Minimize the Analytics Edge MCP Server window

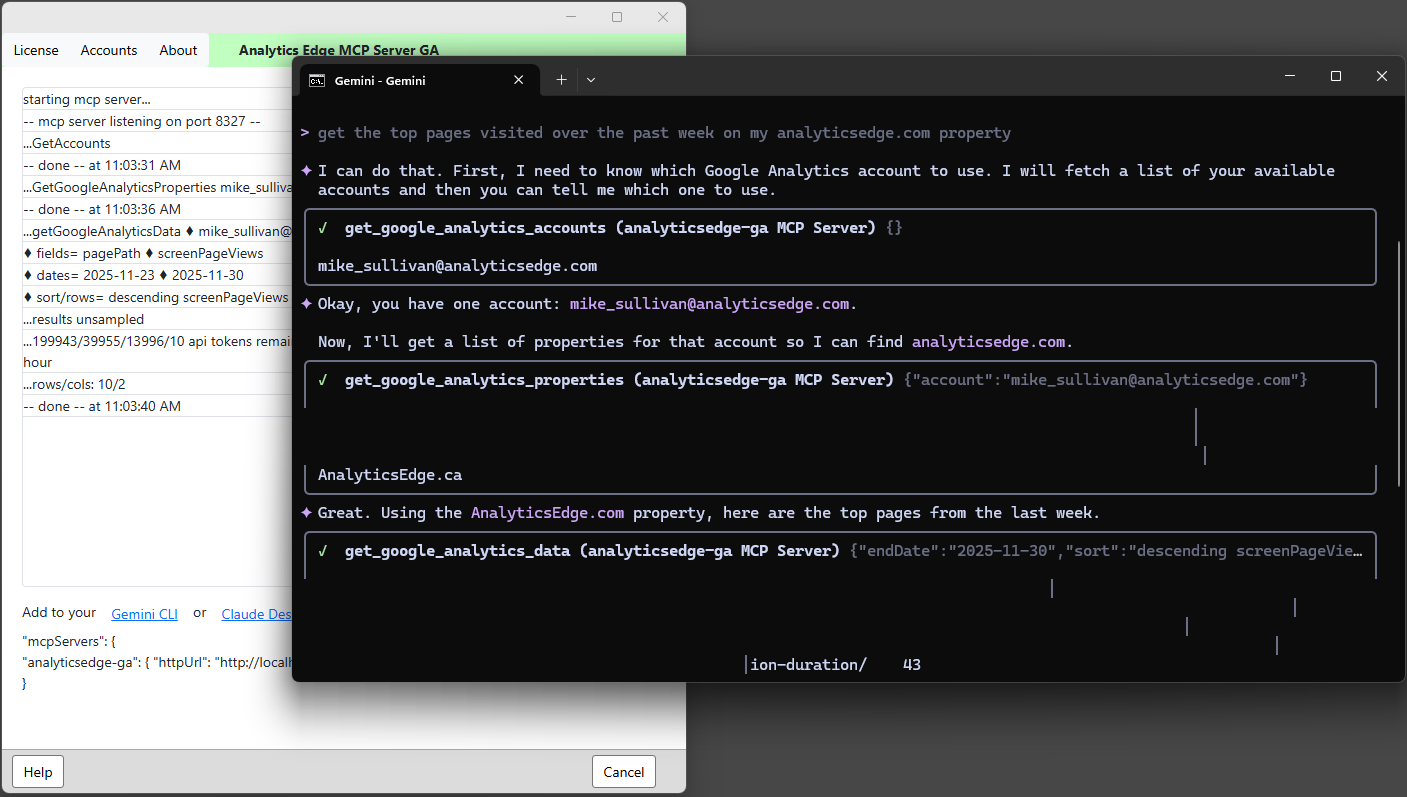(571, 17)
